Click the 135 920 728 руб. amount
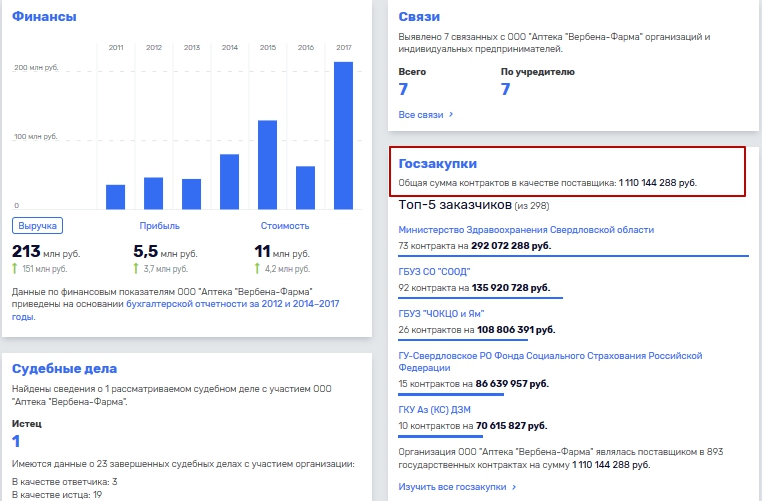This screenshot has height=501, width=762. coord(511,288)
